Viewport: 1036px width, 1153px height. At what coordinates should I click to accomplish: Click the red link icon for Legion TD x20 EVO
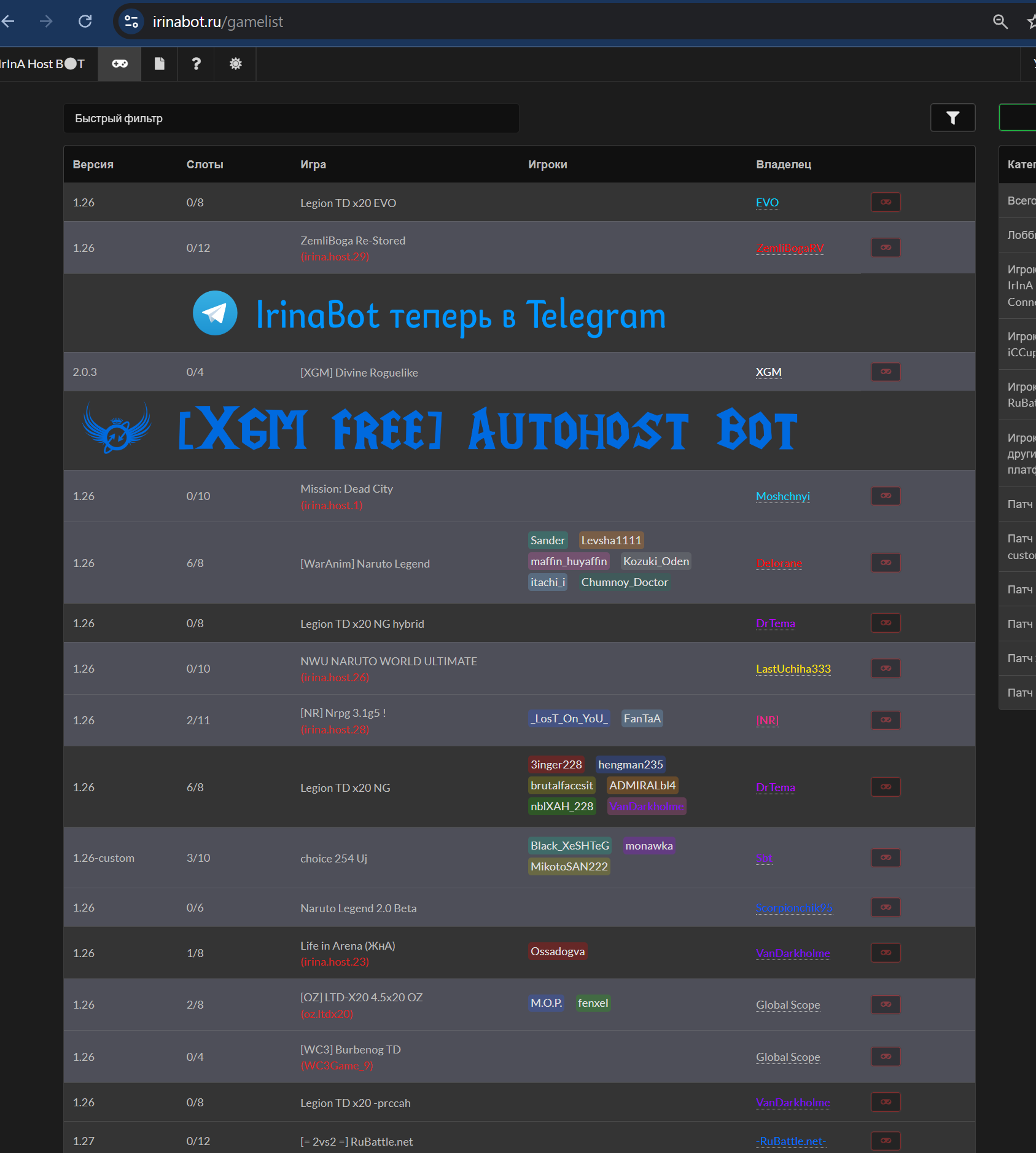pos(886,202)
